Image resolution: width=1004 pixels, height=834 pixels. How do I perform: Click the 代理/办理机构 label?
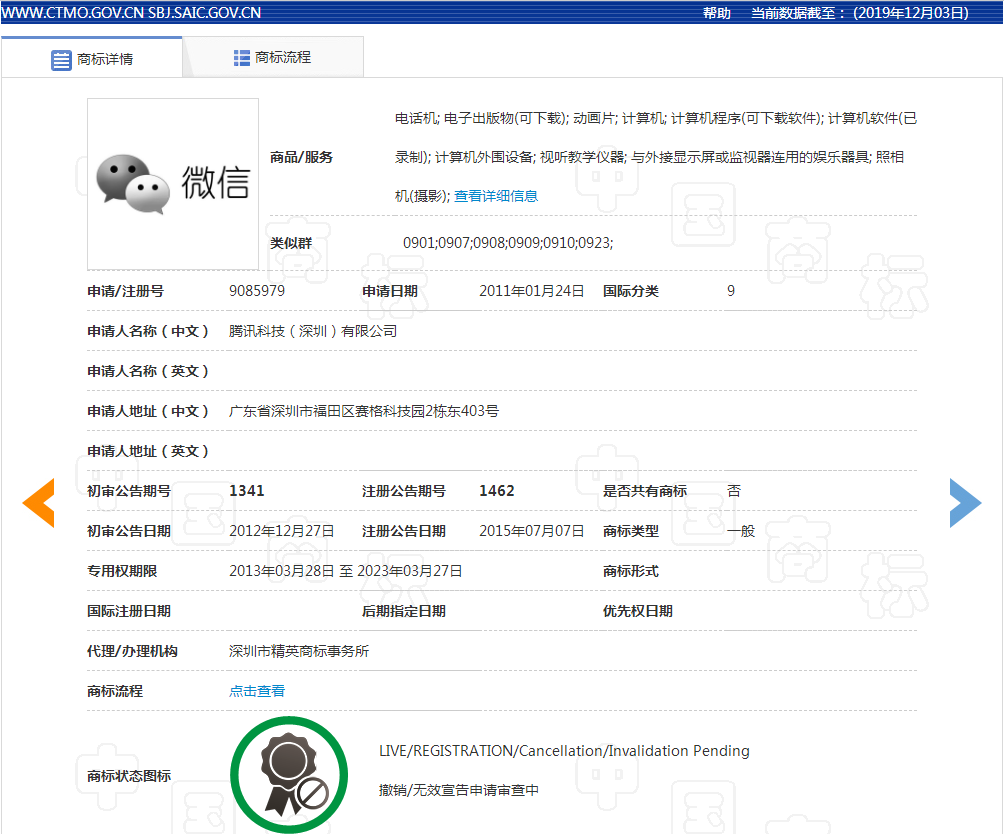(x=133, y=652)
